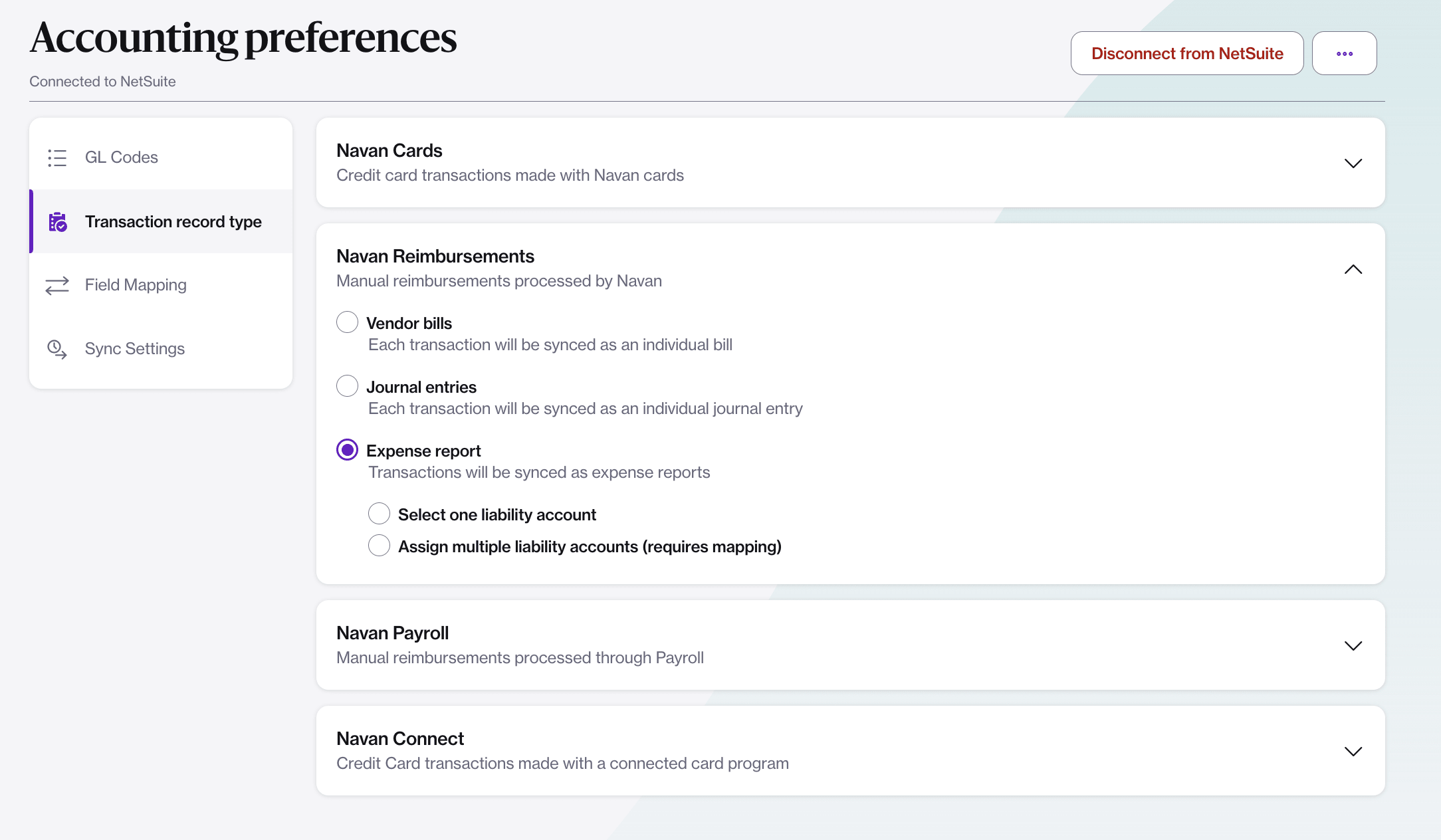Open the Transaction record type tab
The height and width of the screenshot is (840, 1441).
click(161, 221)
